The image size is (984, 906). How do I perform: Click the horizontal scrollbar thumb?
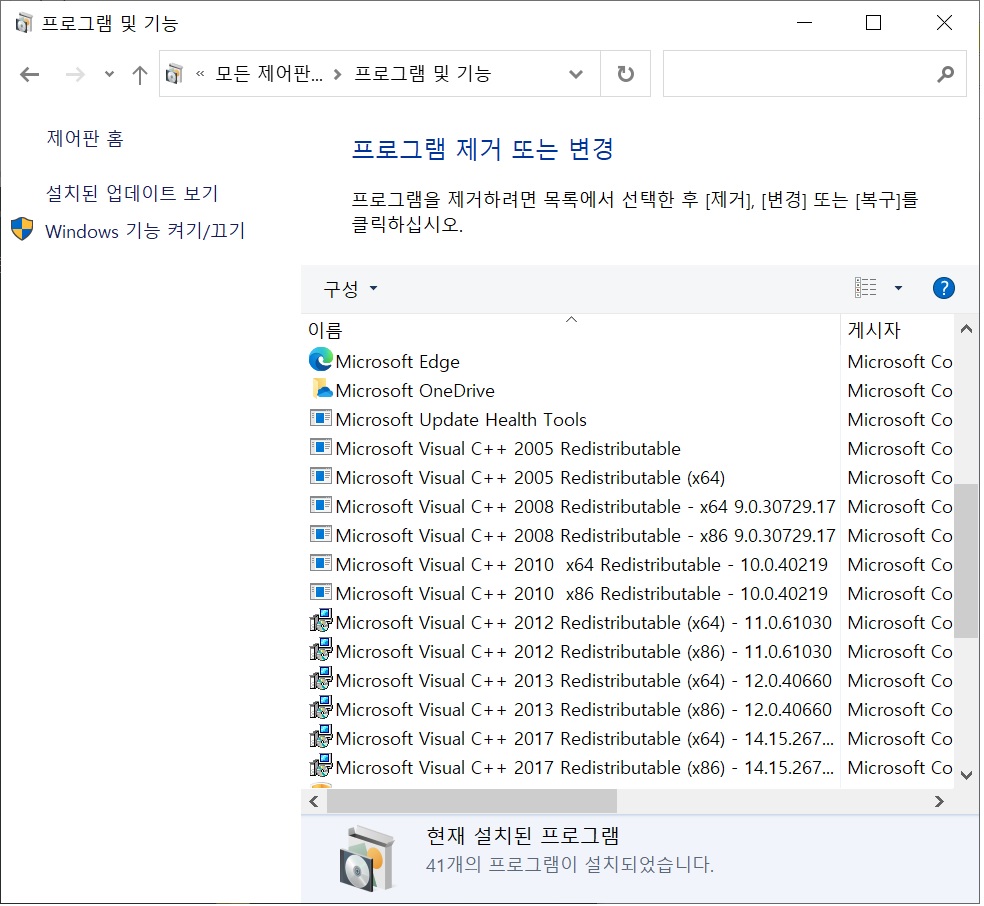tap(472, 801)
